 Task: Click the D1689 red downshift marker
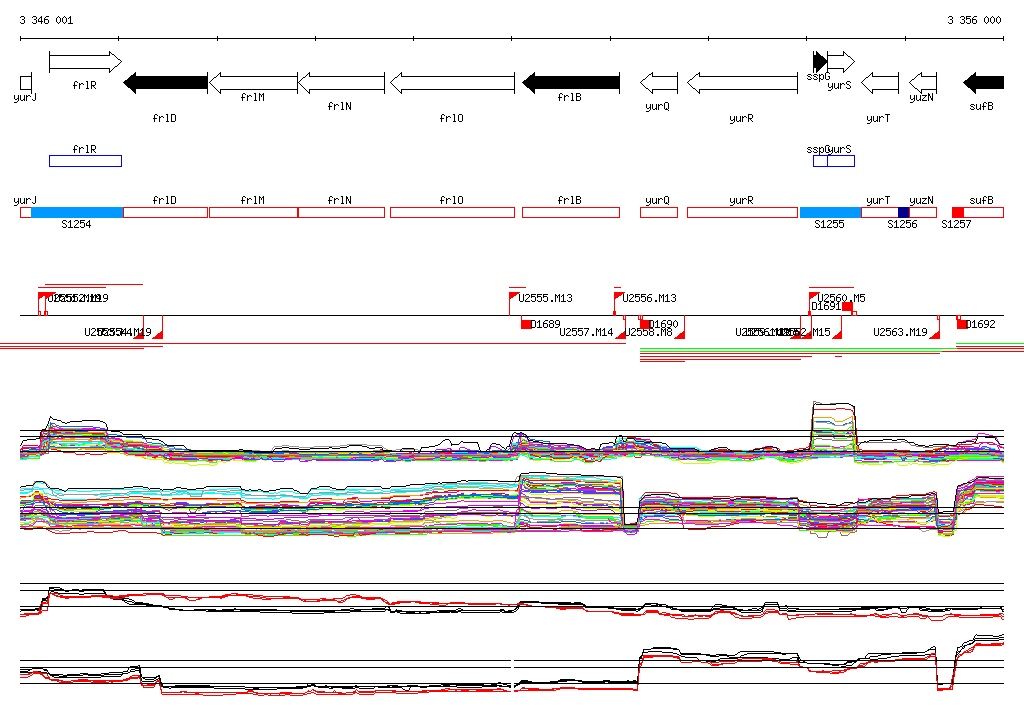(x=526, y=324)
